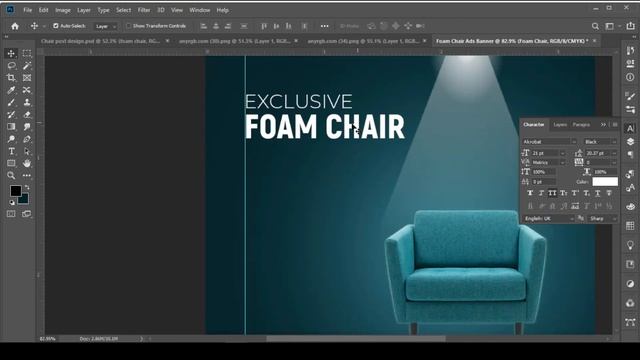
Task: Select the Frame tool
Action: click(x=27, y=78)
